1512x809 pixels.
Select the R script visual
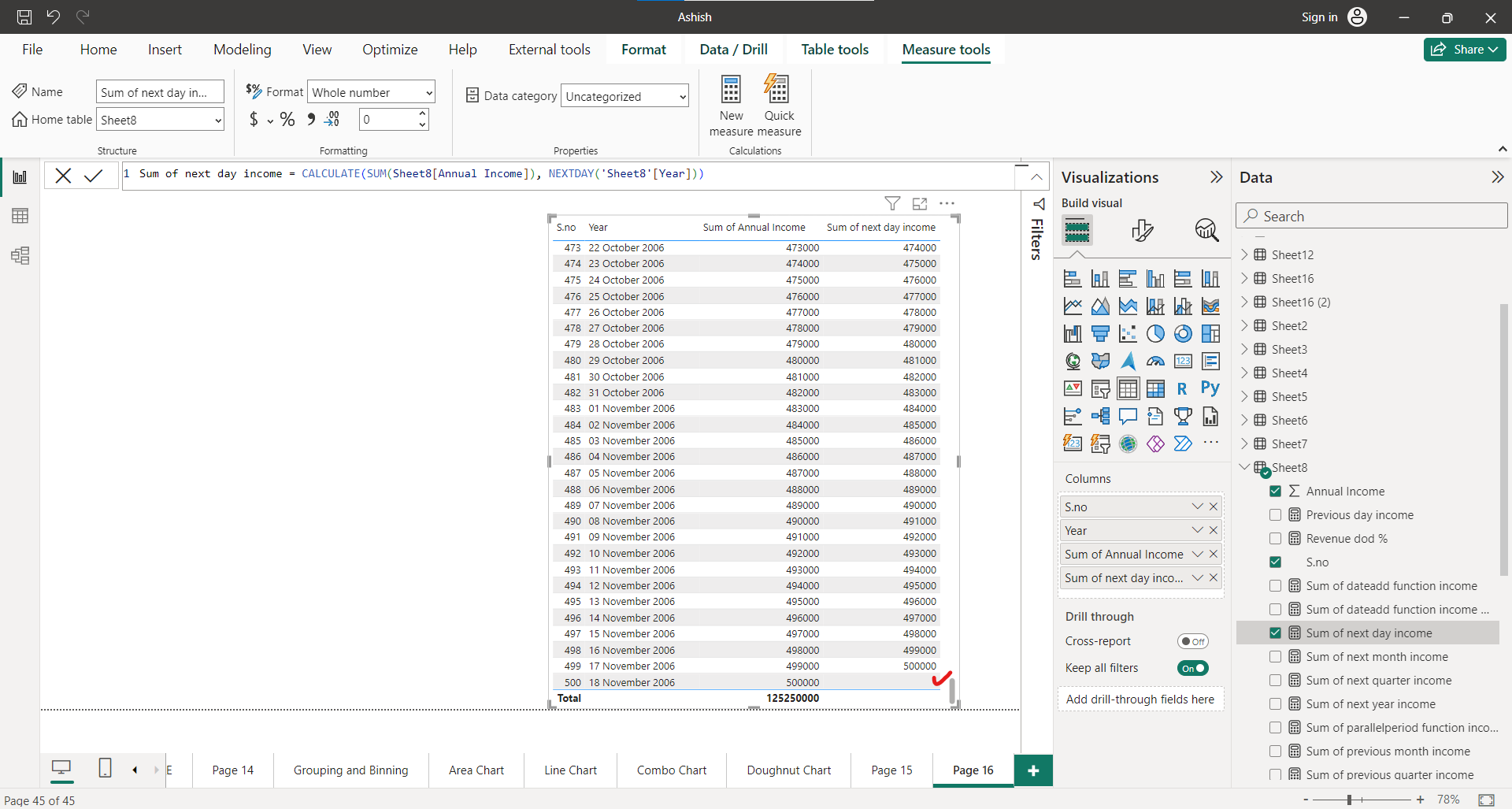point(1182,388)
